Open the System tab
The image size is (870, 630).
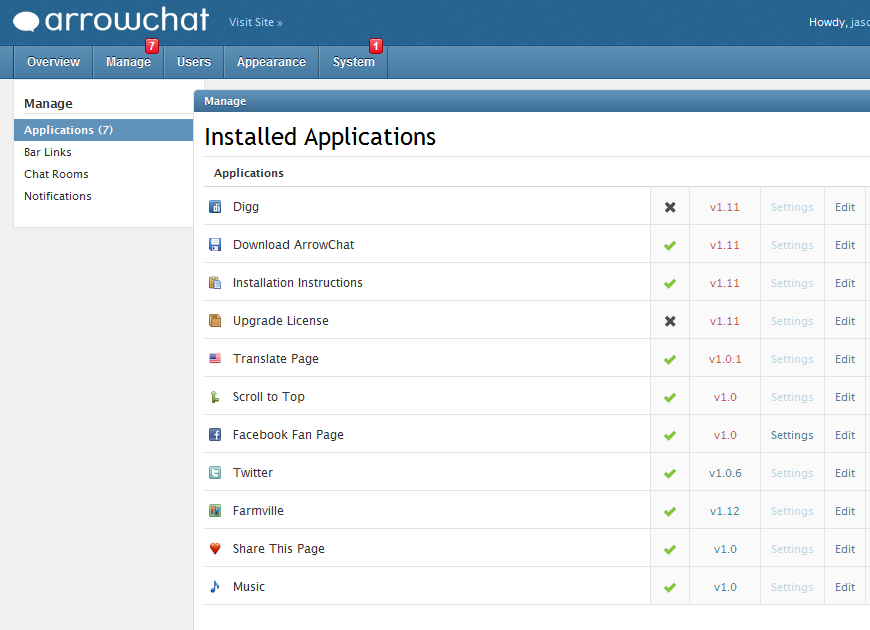353,62
